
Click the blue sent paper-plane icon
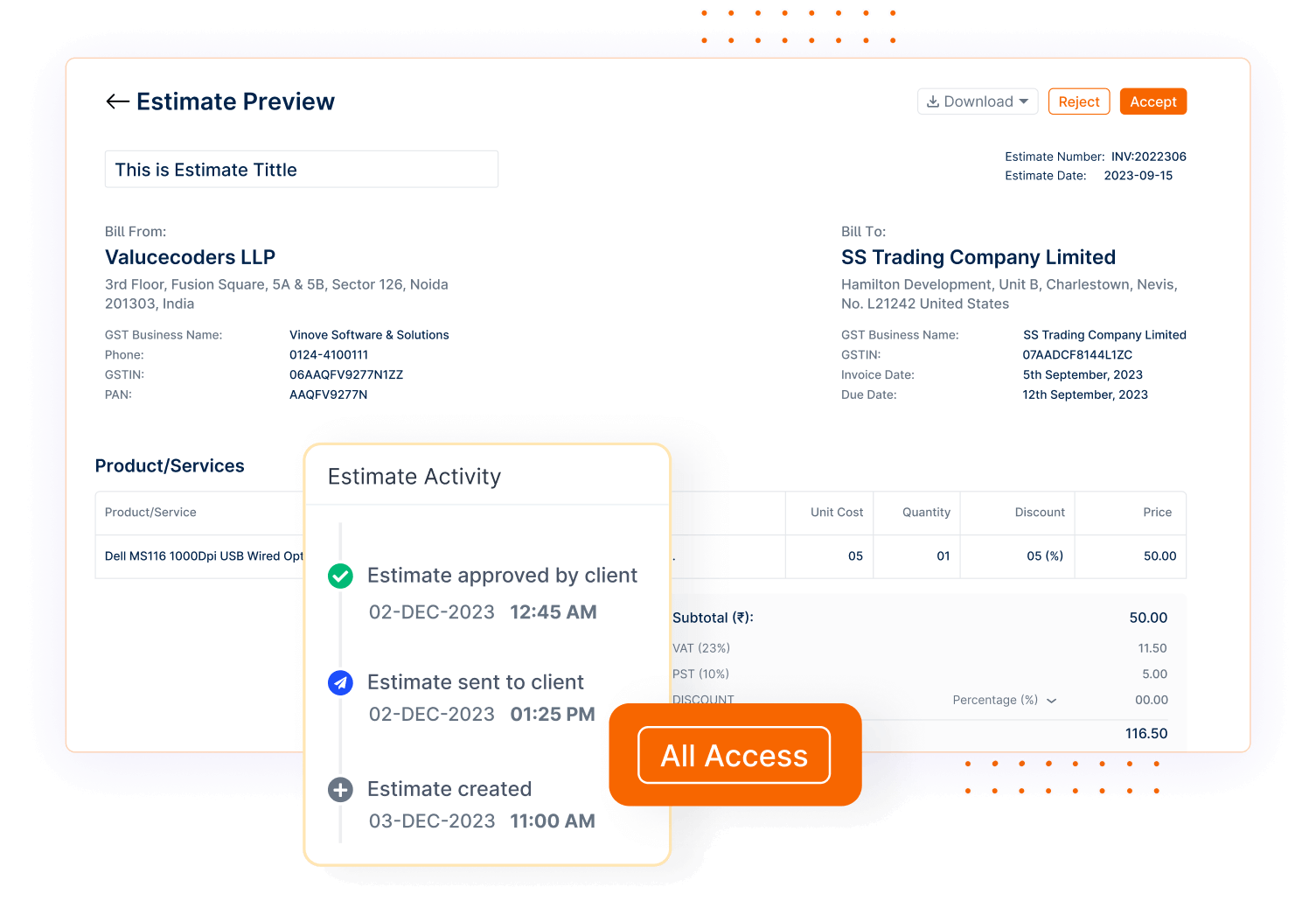(x=340, y=682)
